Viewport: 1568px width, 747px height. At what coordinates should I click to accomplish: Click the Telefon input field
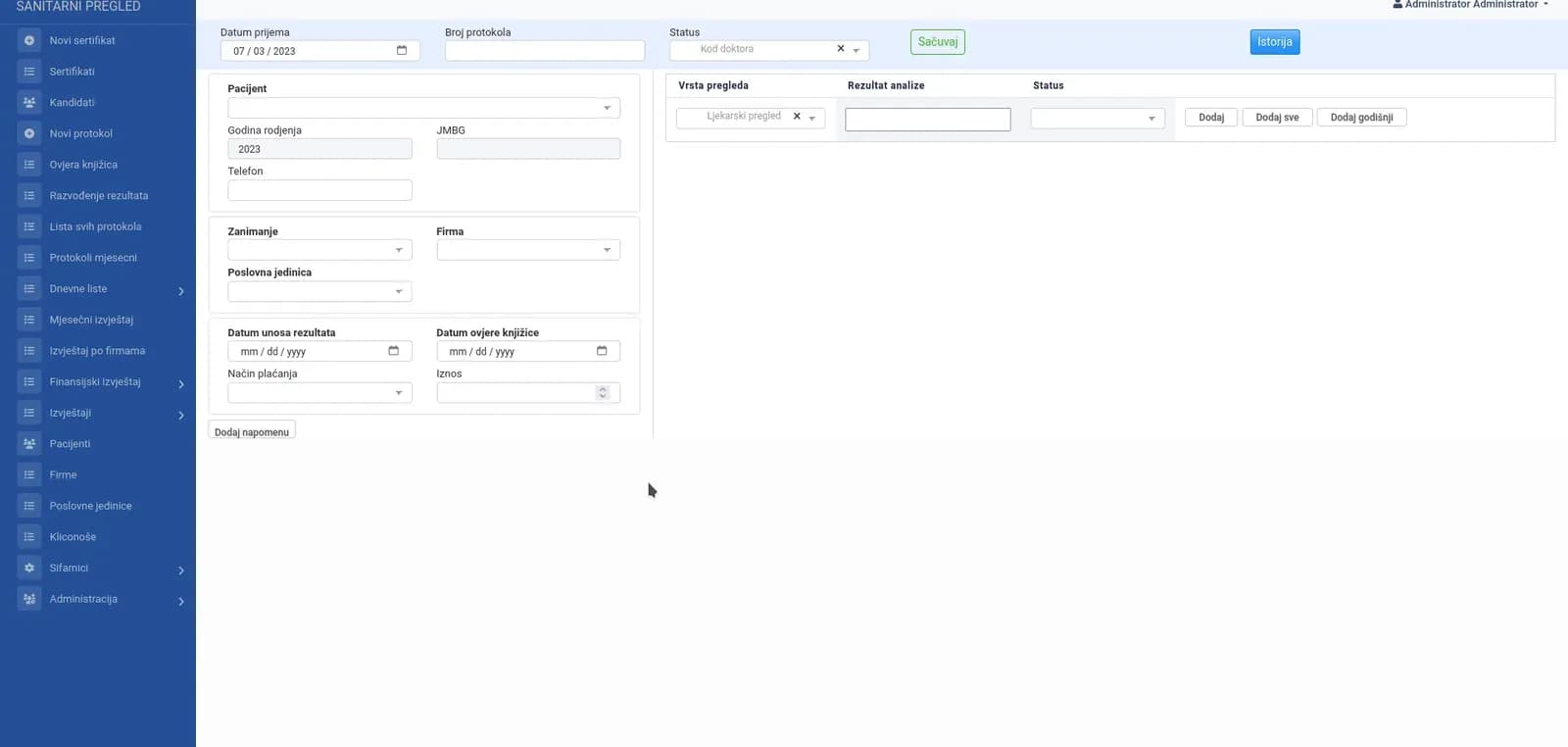pyautogui.click(x=319, y=190)
